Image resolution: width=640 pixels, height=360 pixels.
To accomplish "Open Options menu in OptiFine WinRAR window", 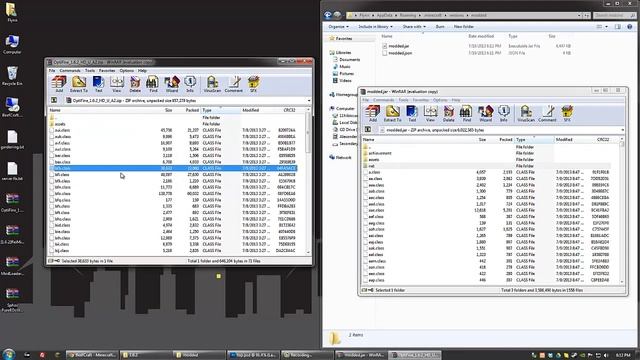I will (x=127, y=71).
